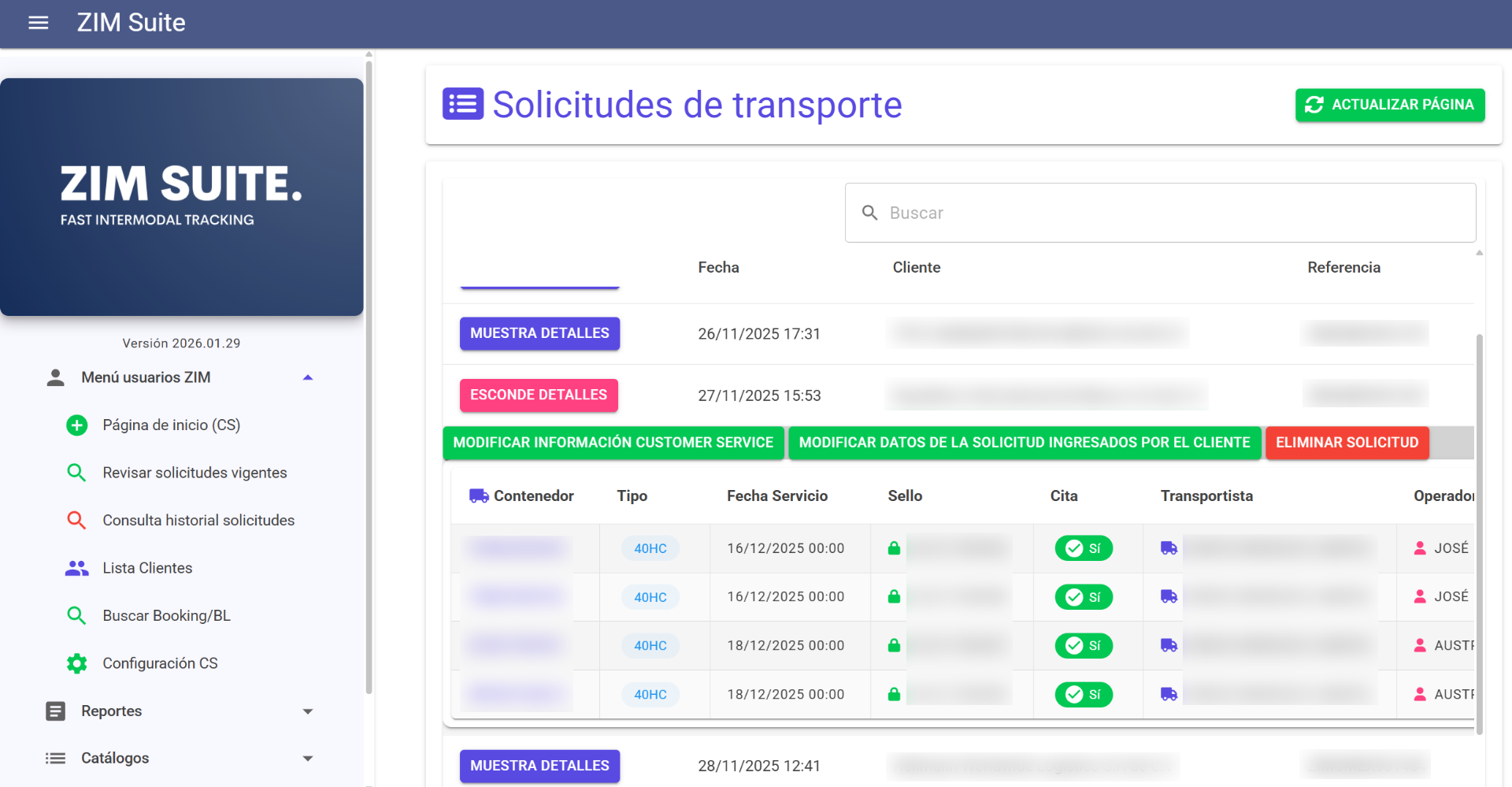
Task: Click the red magnifier for Consulta historial
Action: 76,520
